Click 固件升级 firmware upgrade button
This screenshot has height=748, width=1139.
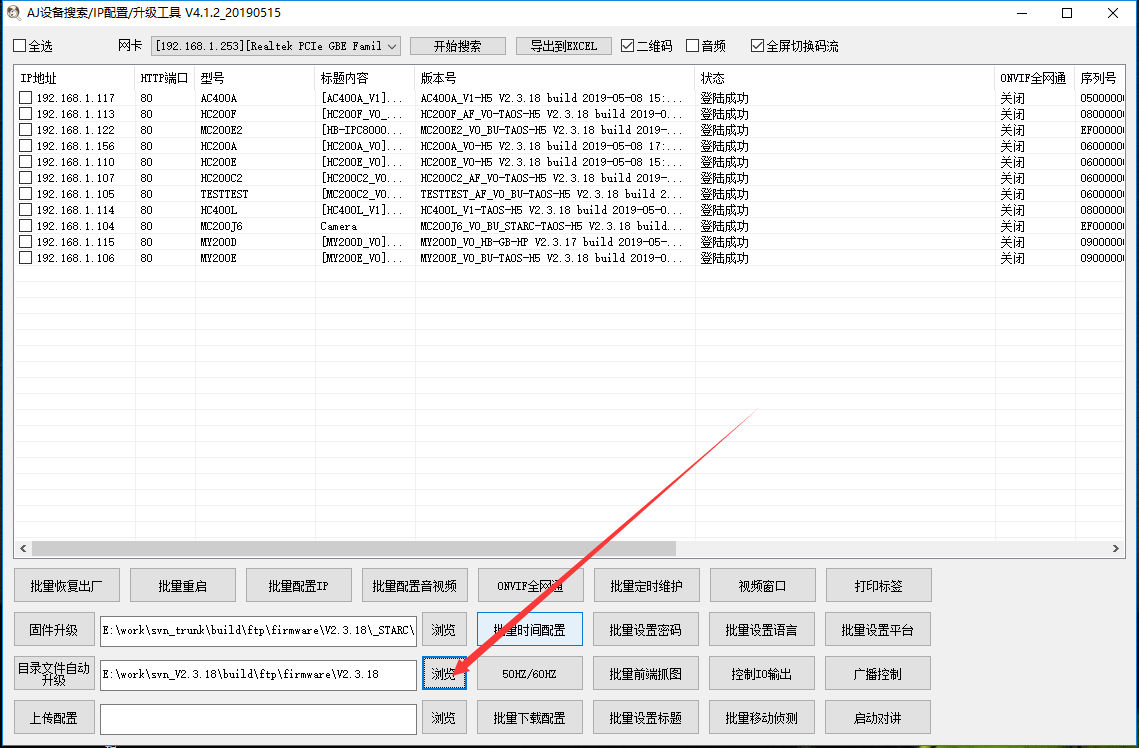pos(55,629)
